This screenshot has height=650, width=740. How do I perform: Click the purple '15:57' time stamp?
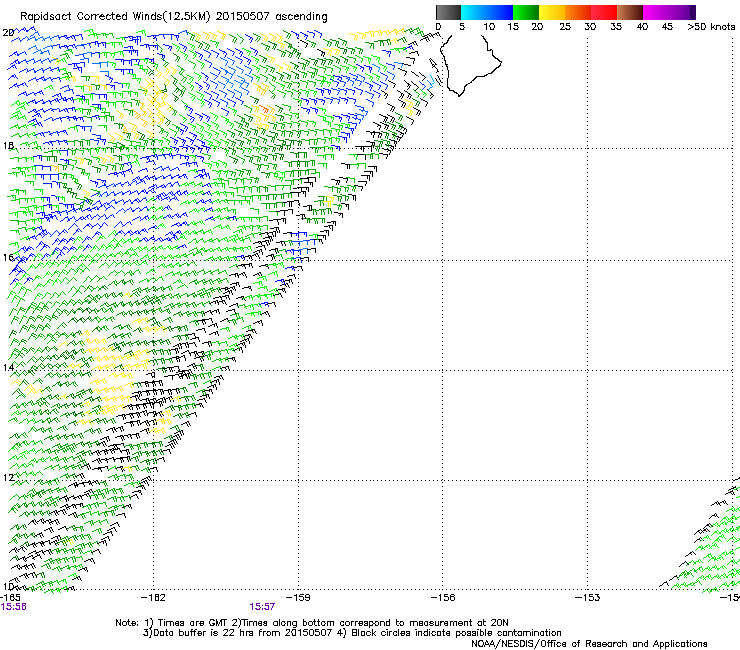point(262,607)
